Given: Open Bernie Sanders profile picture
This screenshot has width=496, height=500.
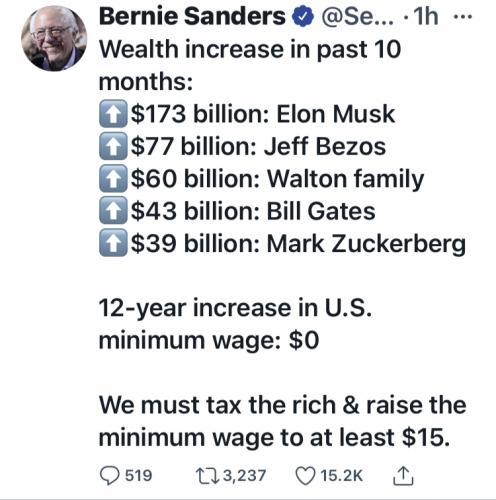Looking at the screenshot, I should point(54,38).
